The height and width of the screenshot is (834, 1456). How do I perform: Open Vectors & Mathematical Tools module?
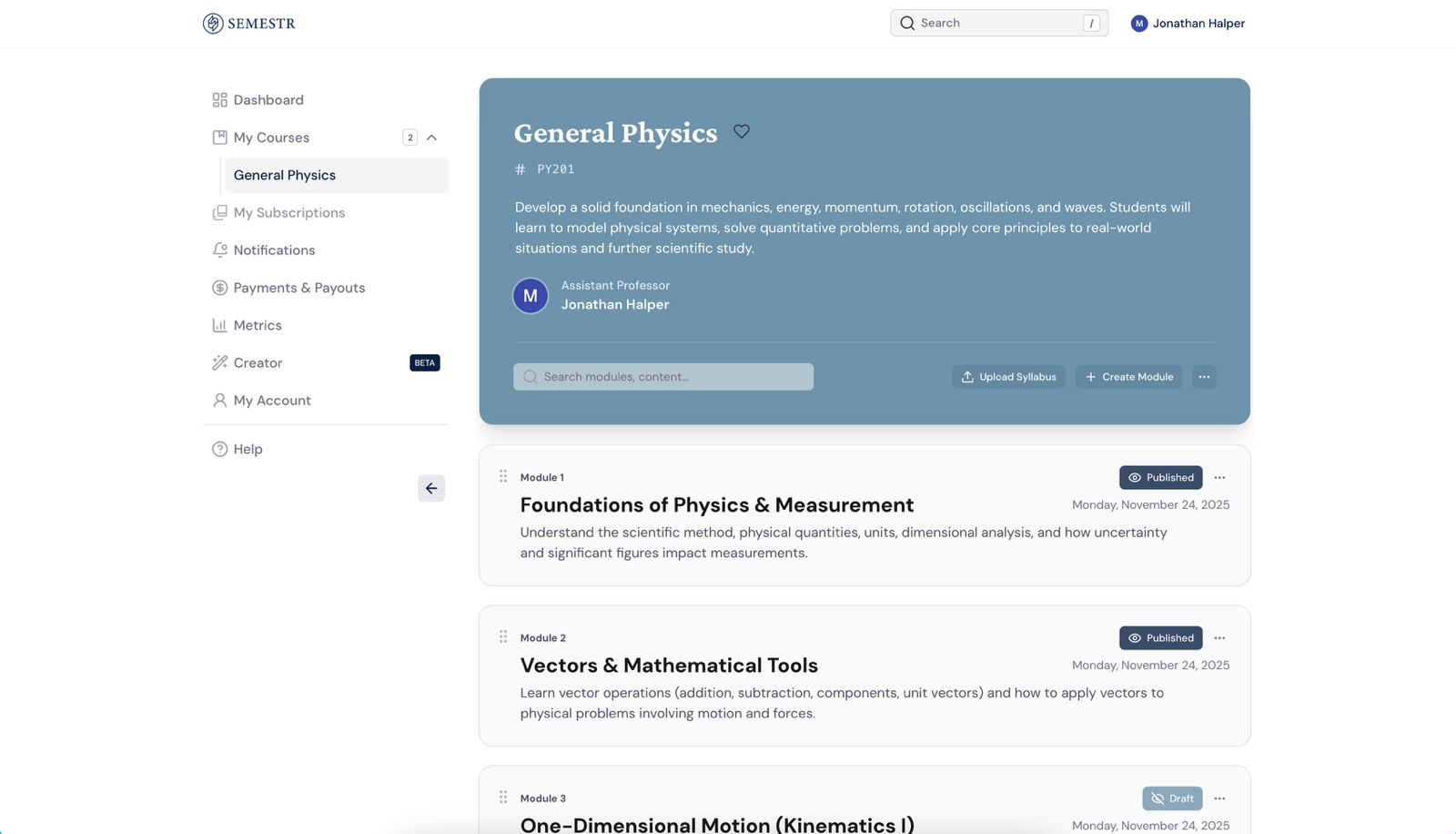point(669,666)
